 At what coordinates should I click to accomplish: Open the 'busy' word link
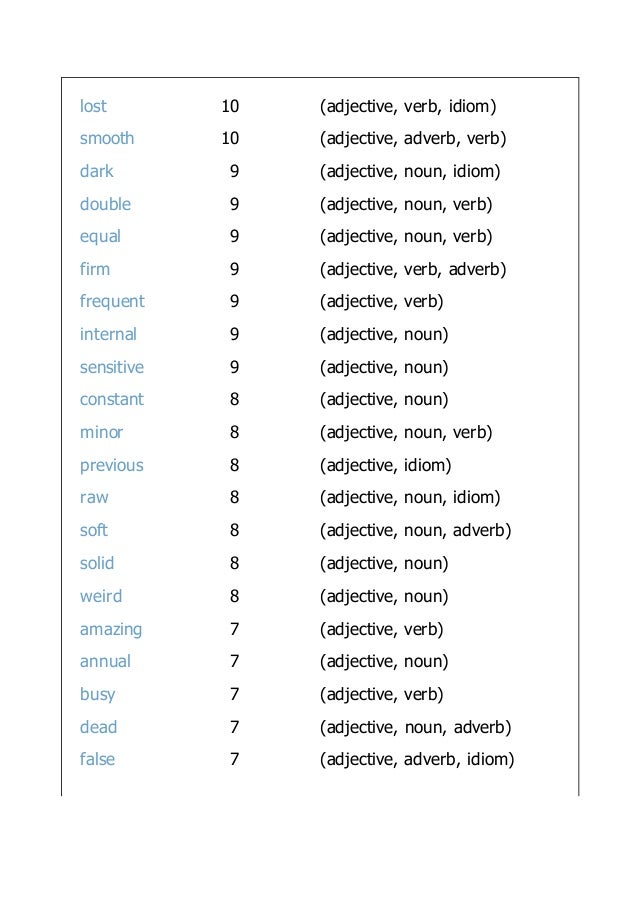(x=97, y=695)
